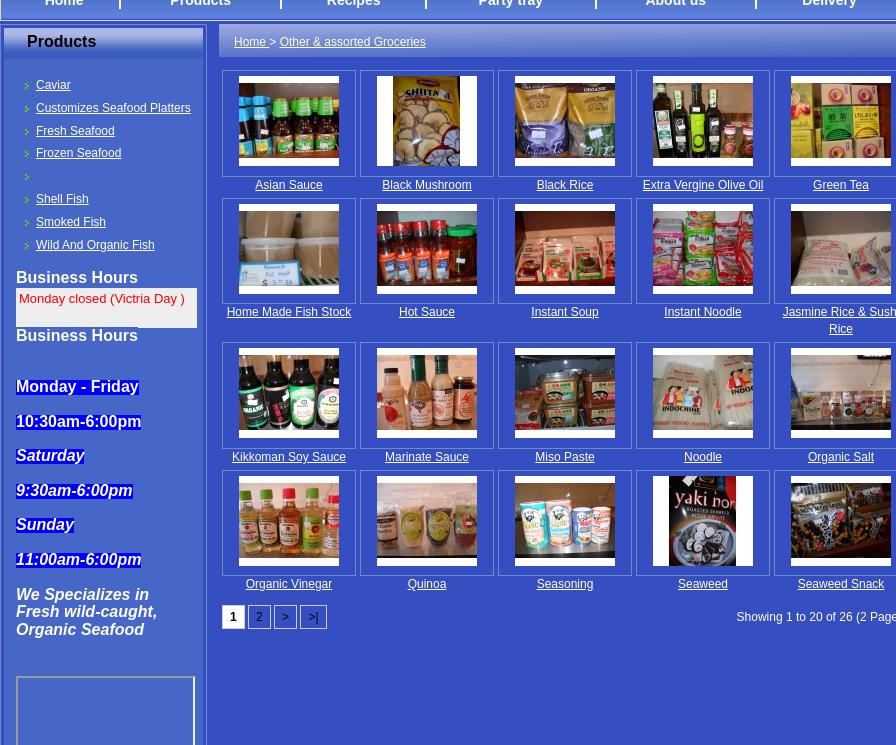896x745 pixels.
Task: Open the Recipes menu item
Action: [x=353, y=4]
